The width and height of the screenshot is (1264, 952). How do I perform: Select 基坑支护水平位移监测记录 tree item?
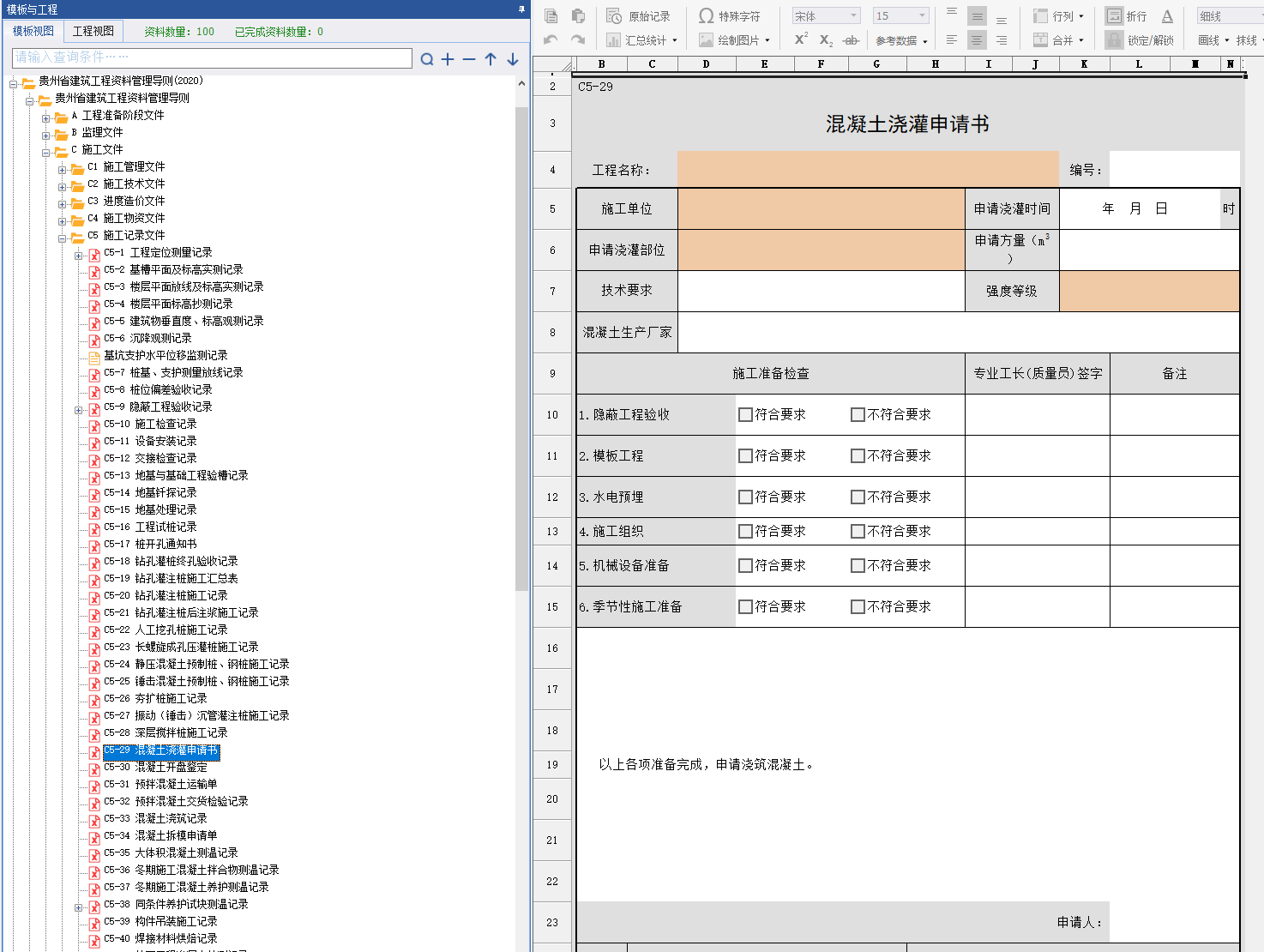166,355
